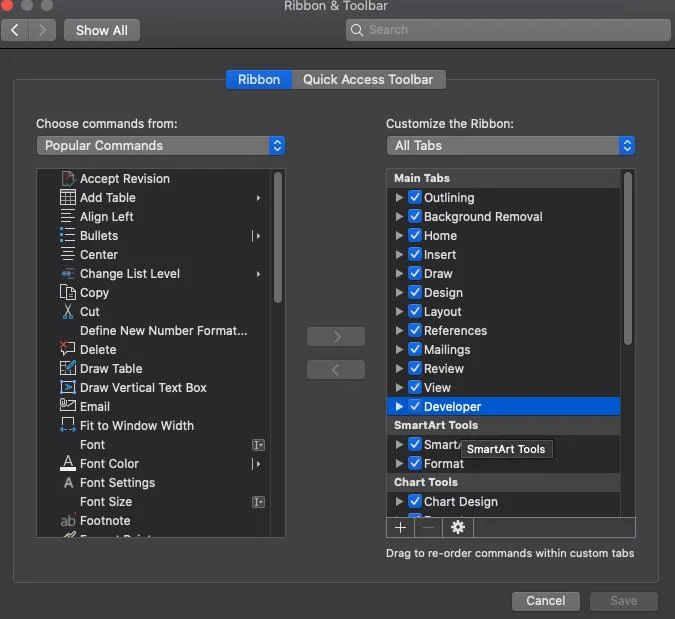The image size is (675, 619).
Task: Open Add Table submenu arrow
Action: click(x=258, y=198)
